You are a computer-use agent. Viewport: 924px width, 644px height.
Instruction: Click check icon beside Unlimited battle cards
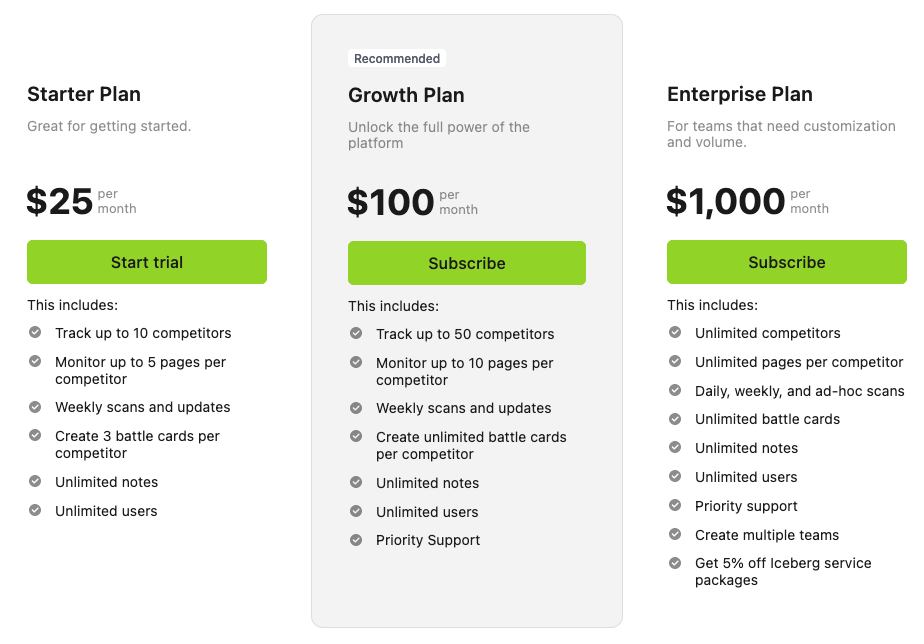click(x=675, y=419)
